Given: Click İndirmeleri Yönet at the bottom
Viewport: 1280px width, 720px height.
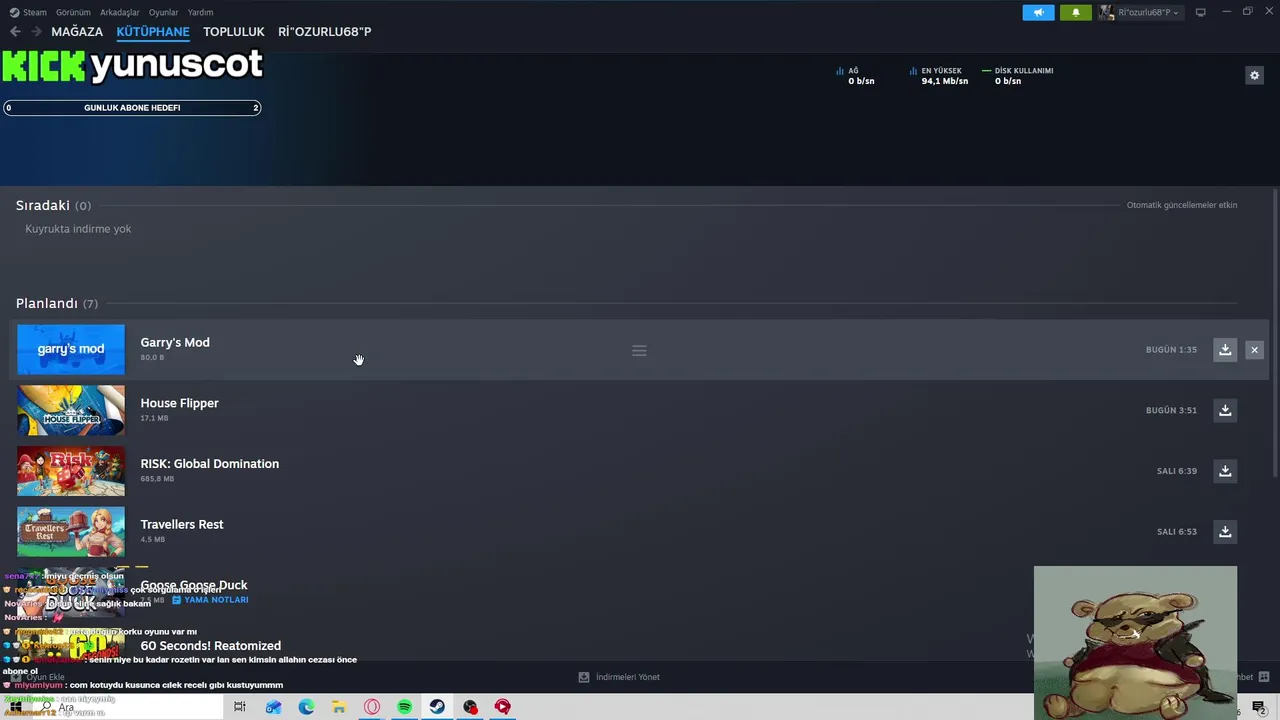Looking at the screenshot, I should tap(620, 677).
